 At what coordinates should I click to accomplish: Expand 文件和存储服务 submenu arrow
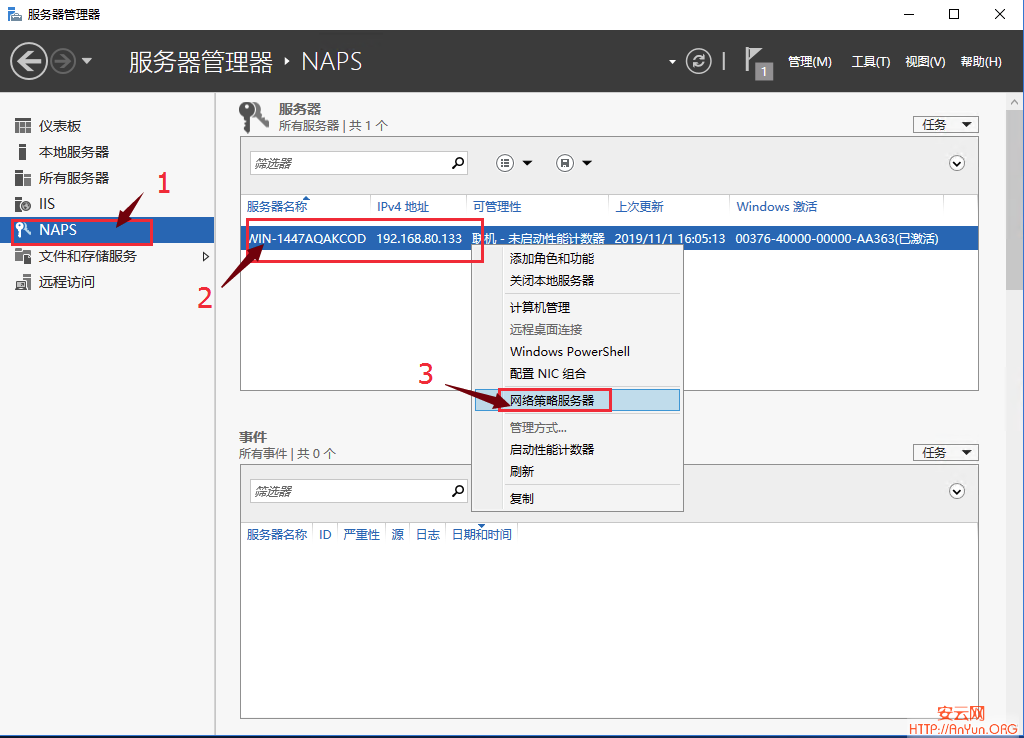[206, 257]
